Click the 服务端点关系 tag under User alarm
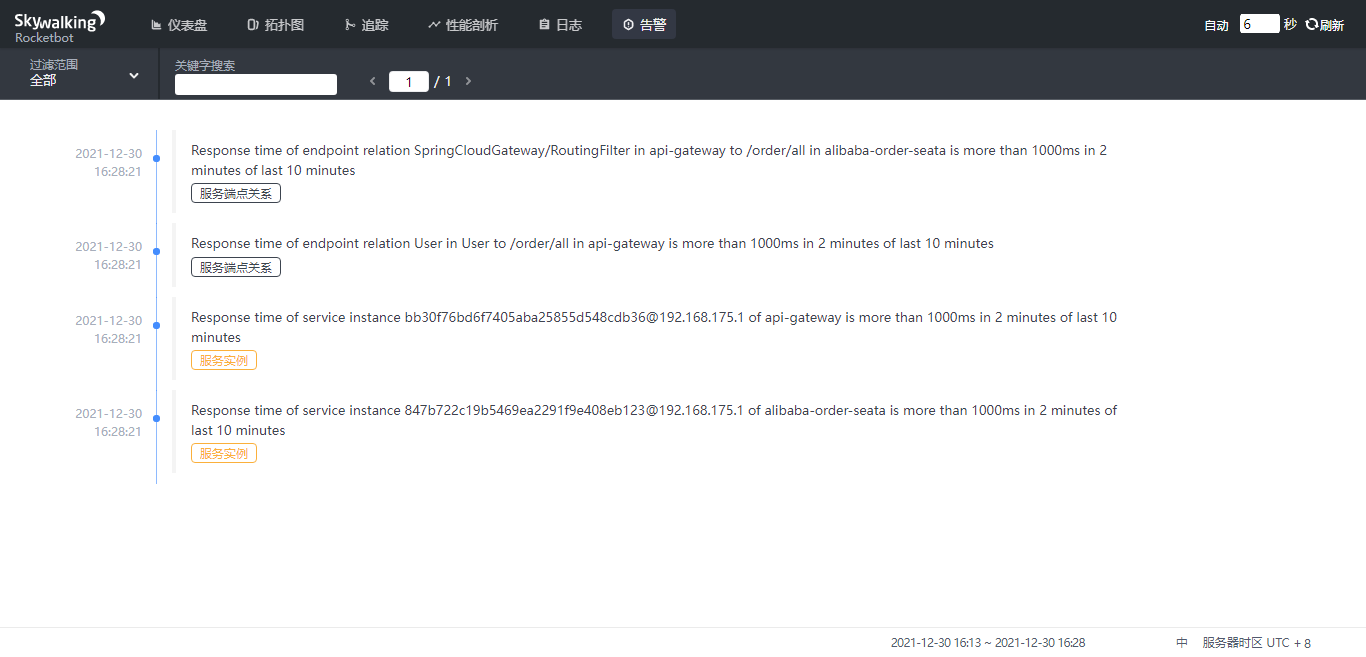 coord(236,267)
